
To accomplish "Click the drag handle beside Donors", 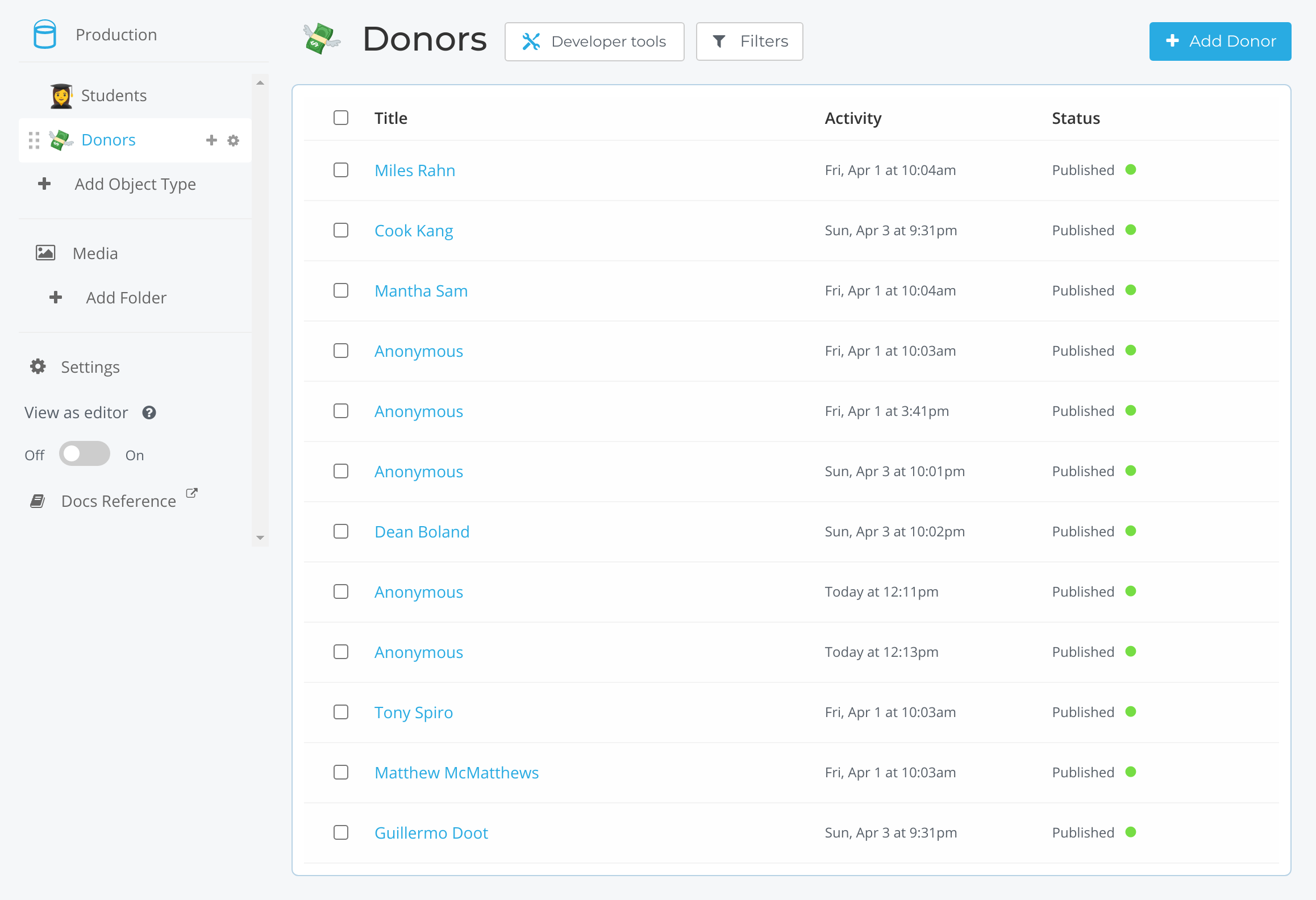I will coord(34,140).
